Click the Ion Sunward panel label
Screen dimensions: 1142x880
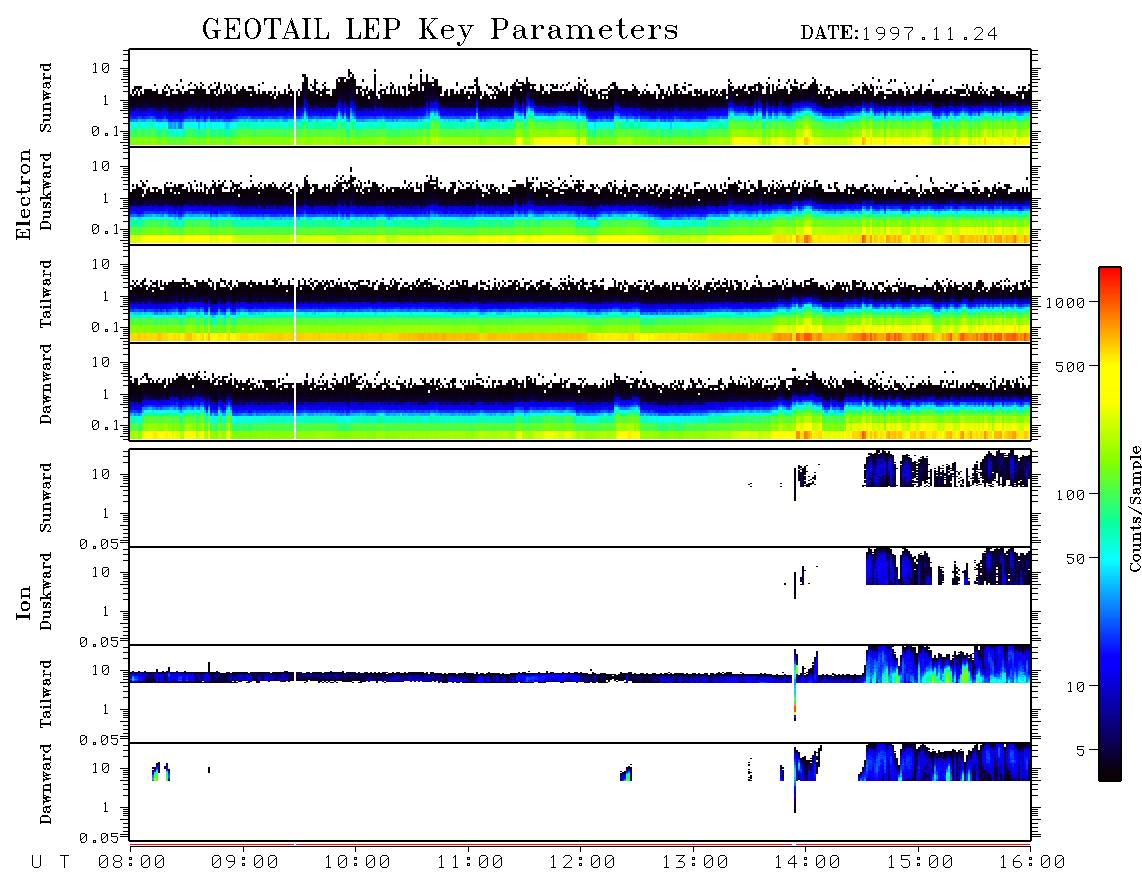tap(46, 498)
